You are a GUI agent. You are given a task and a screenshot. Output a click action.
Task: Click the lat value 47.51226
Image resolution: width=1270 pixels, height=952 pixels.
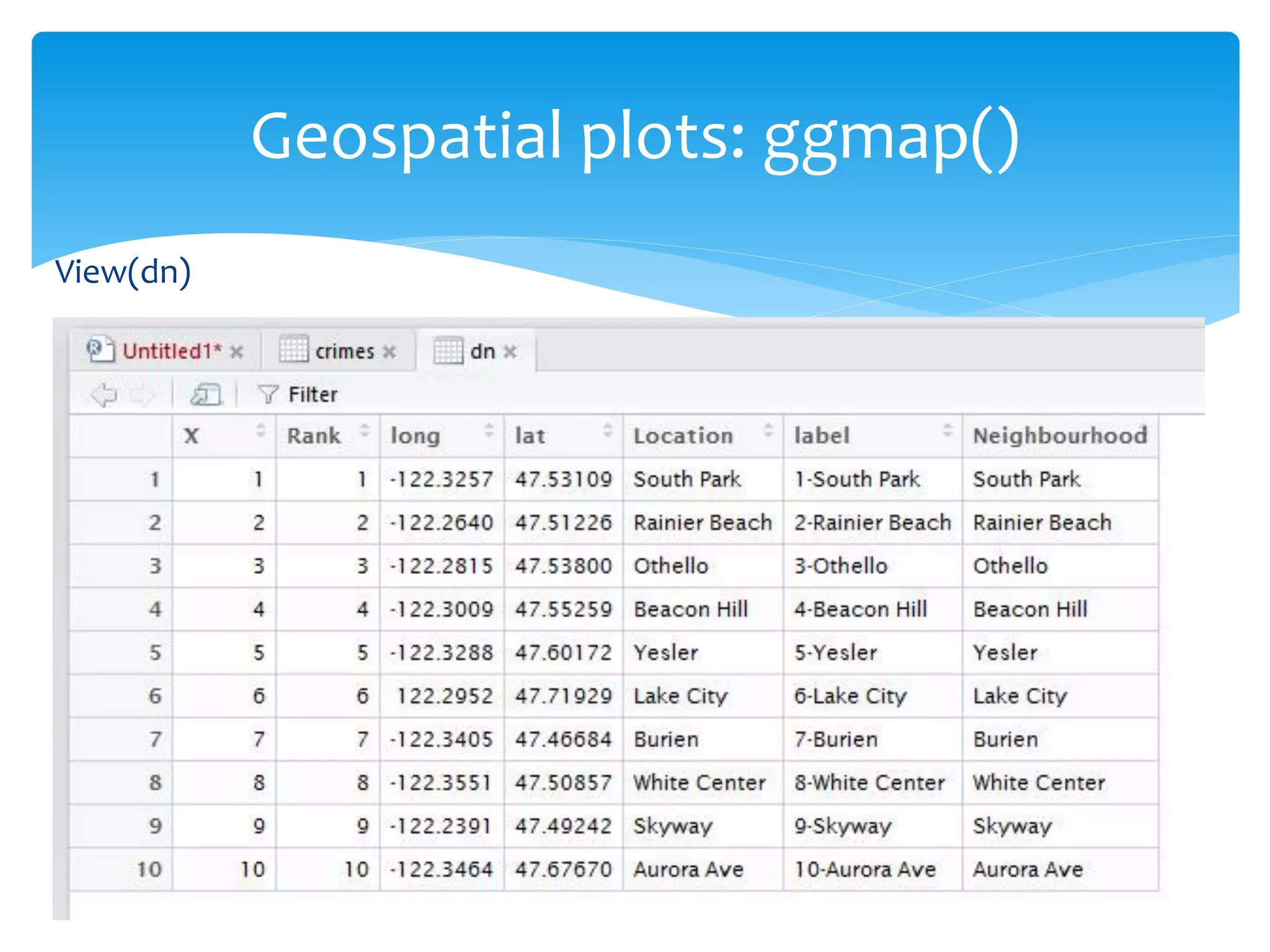pyautogui.click(x=563, y=522)
